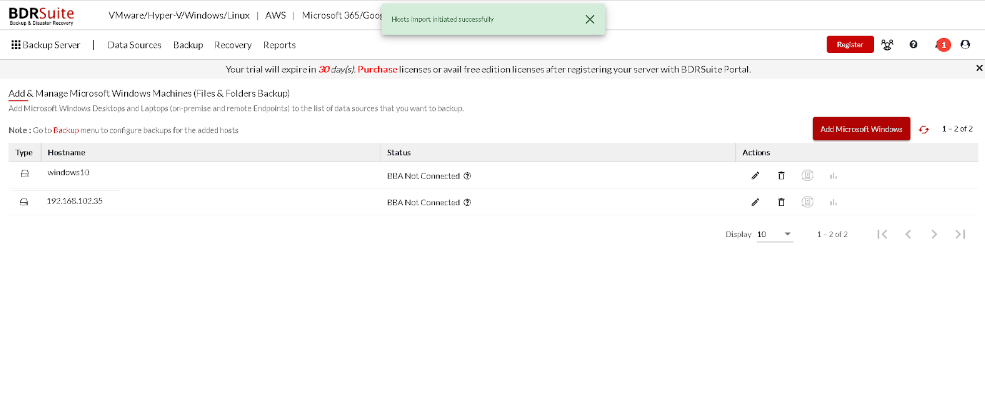Screen dimensions: 985x403
Task: Open the Backup Server grid menu icon
Action: (x=16, y=45)
